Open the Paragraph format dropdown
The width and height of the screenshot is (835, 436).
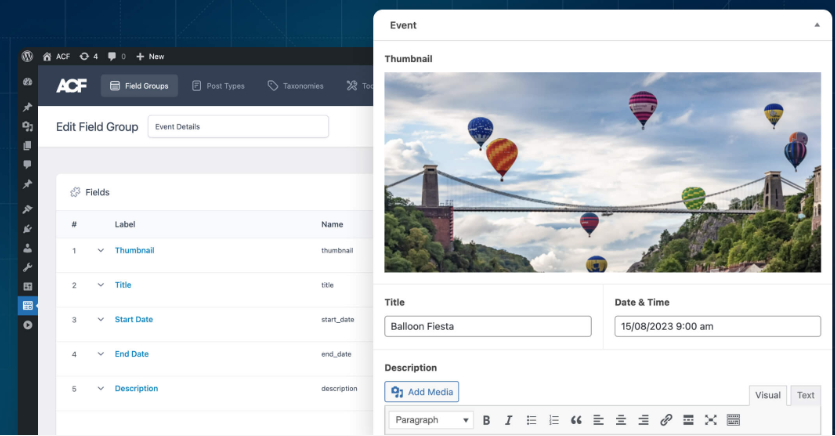pos(431,420)
